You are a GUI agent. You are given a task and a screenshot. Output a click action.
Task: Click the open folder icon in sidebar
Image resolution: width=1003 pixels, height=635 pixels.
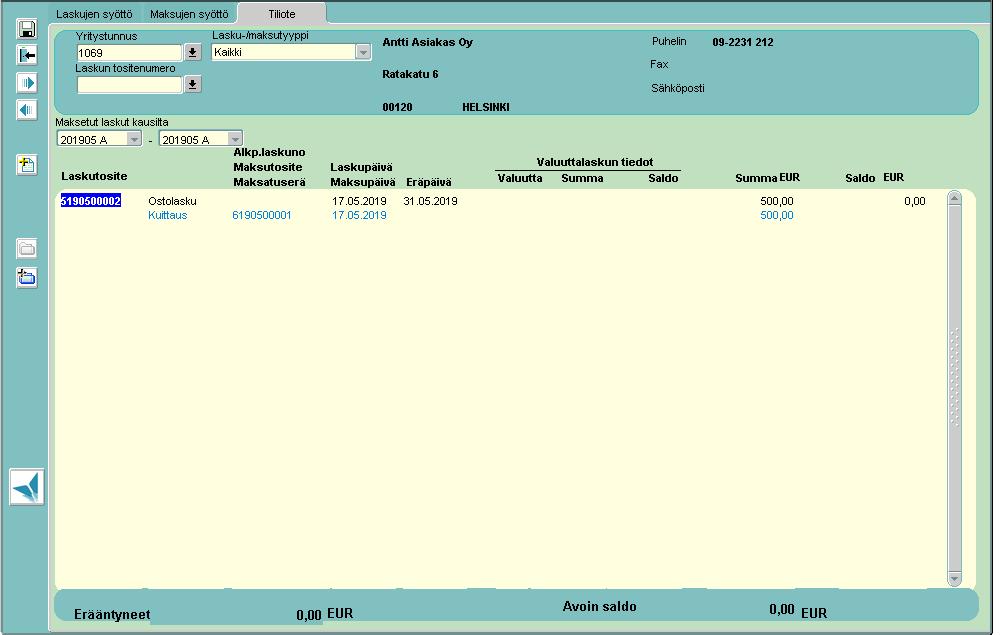click(27, 249)
